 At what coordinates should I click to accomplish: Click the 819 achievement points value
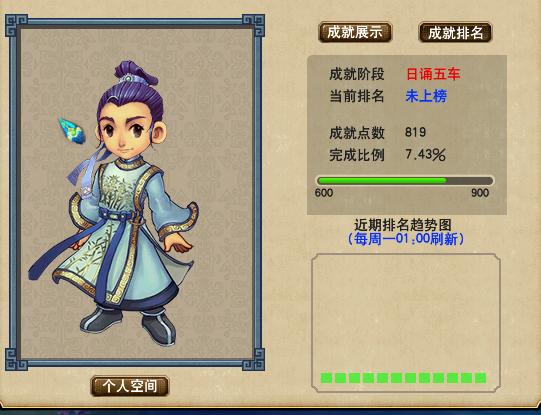[415, 132]
